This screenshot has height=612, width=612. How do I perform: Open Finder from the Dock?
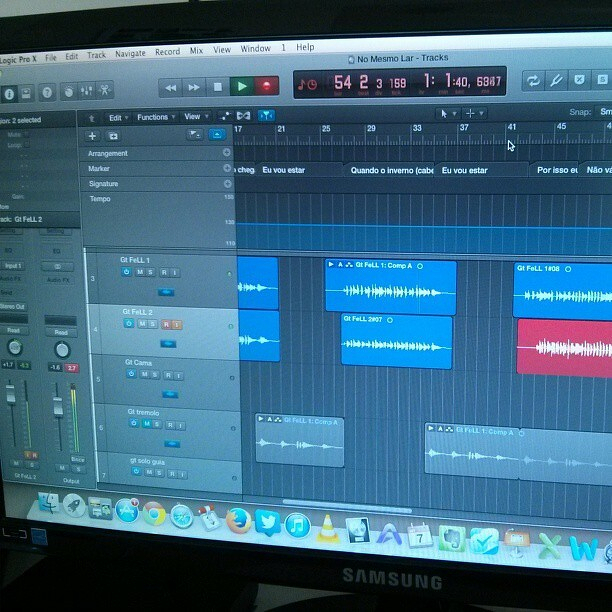[47, 503]
